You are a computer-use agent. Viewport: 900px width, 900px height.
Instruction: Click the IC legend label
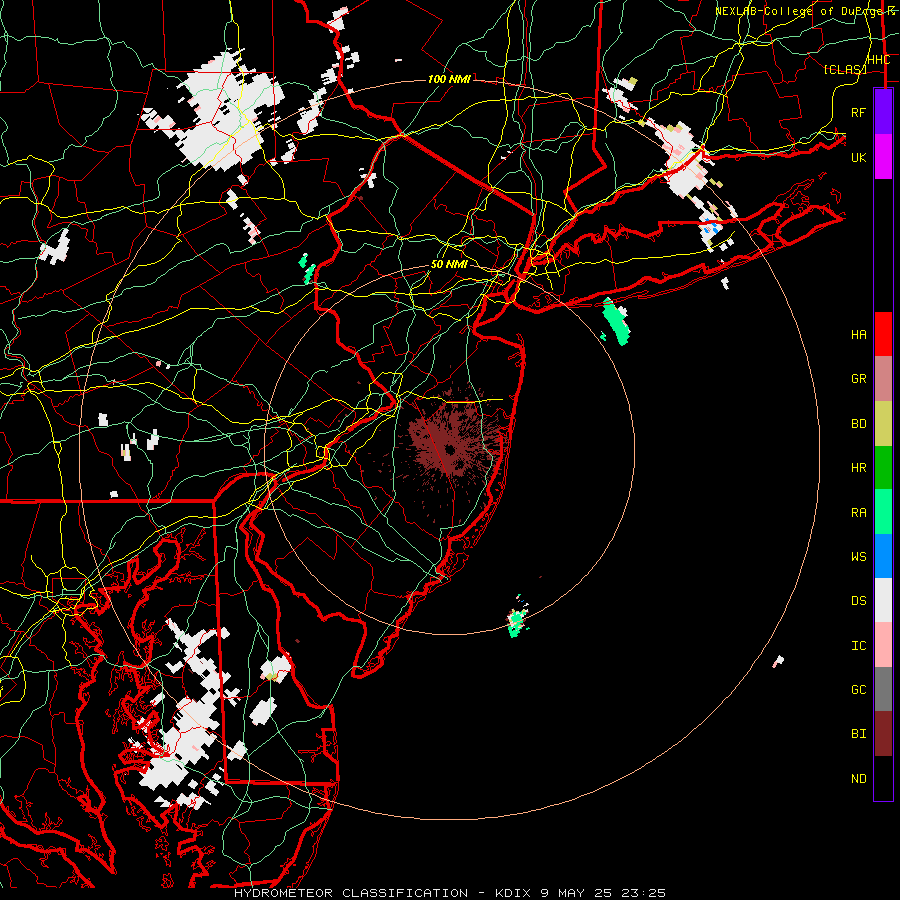coord(859,646)
